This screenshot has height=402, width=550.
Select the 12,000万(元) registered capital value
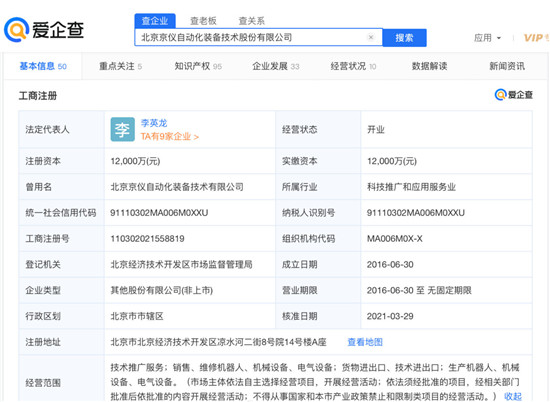coord(135,161)
